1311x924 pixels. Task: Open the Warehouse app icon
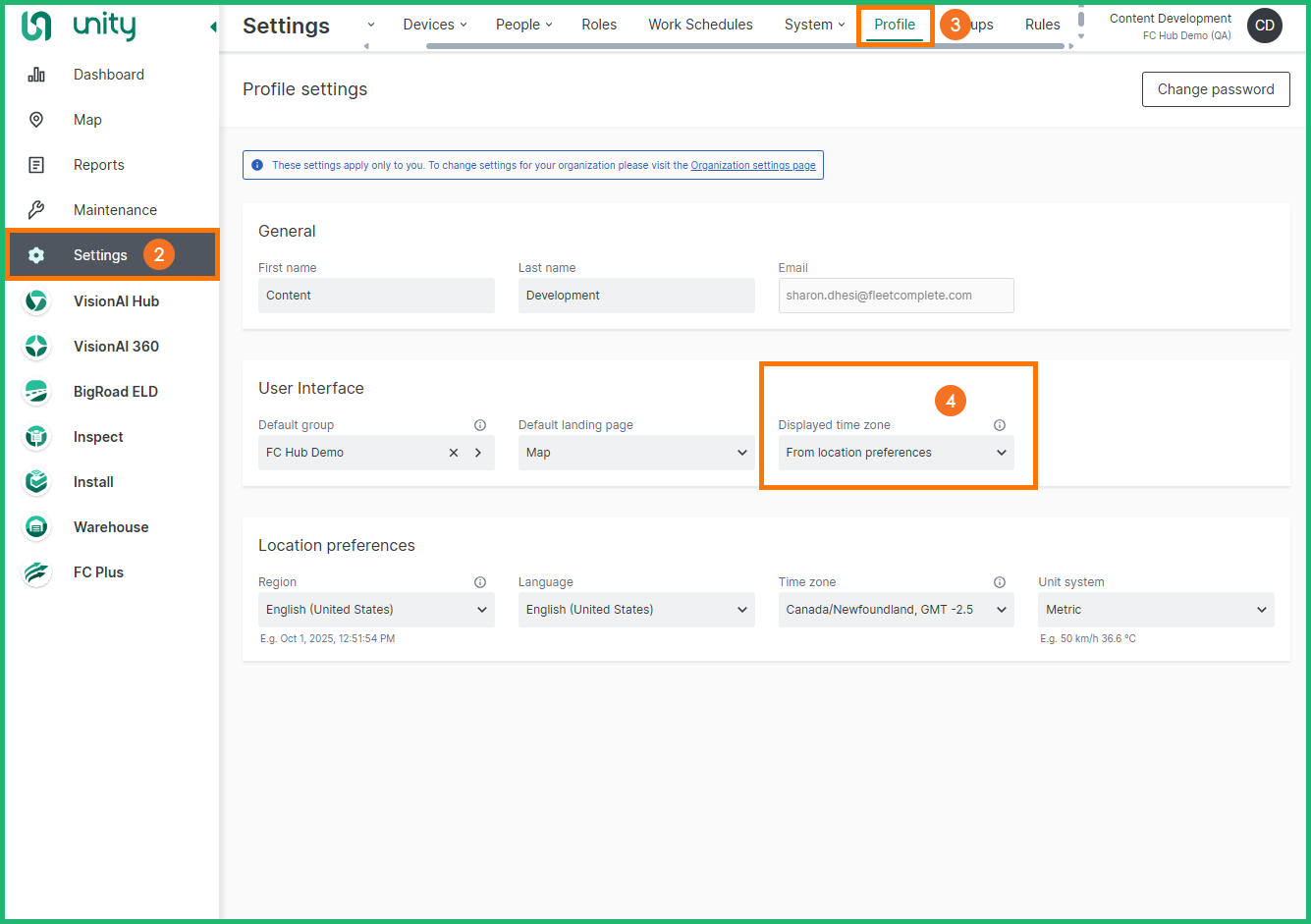36,527
